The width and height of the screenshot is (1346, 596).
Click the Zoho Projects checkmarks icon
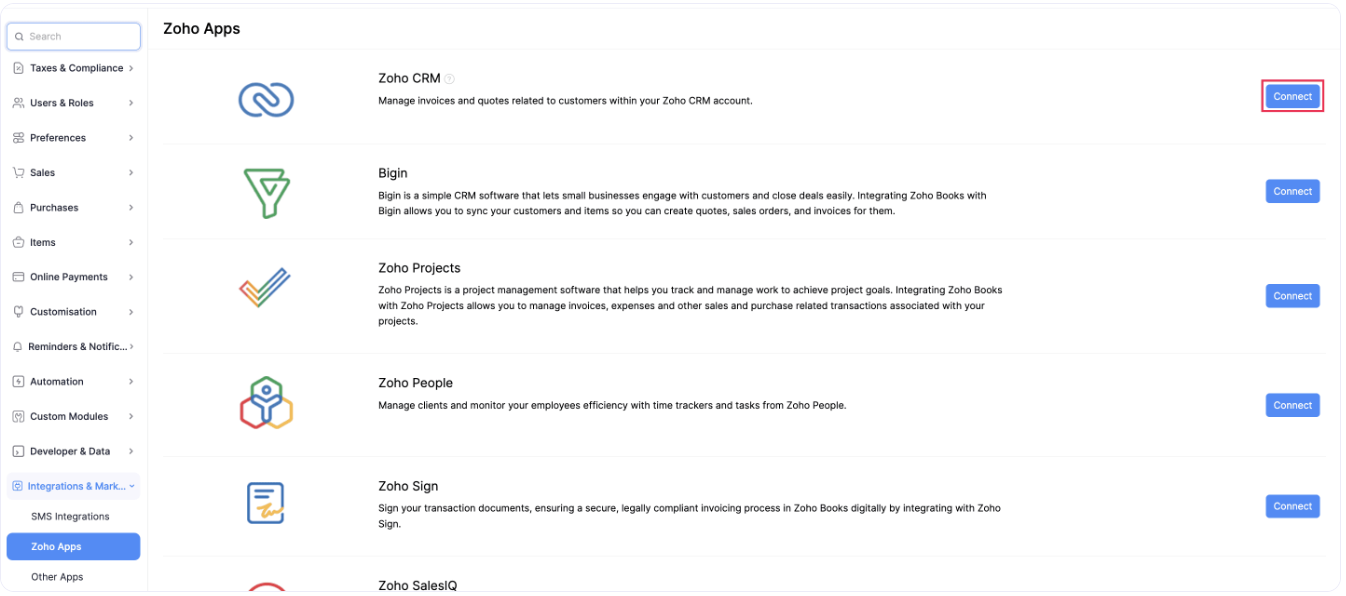(x=265, y=289)
